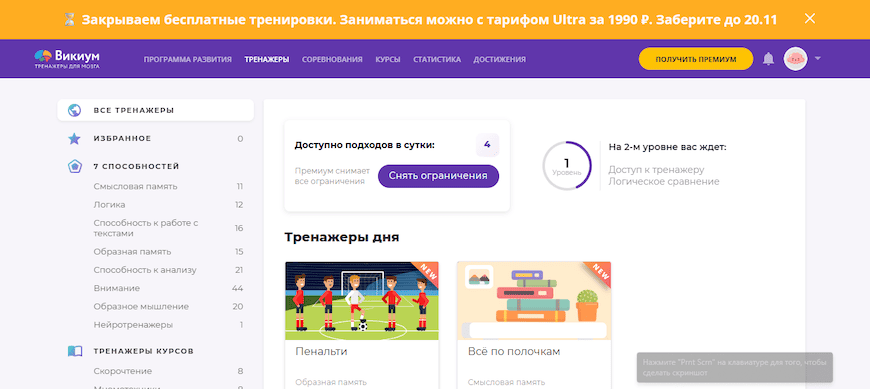This screenshot has width=870, height=389.
Task: Open the Всё по полочкам trainer thumbnail
Action: pos(534,300)
